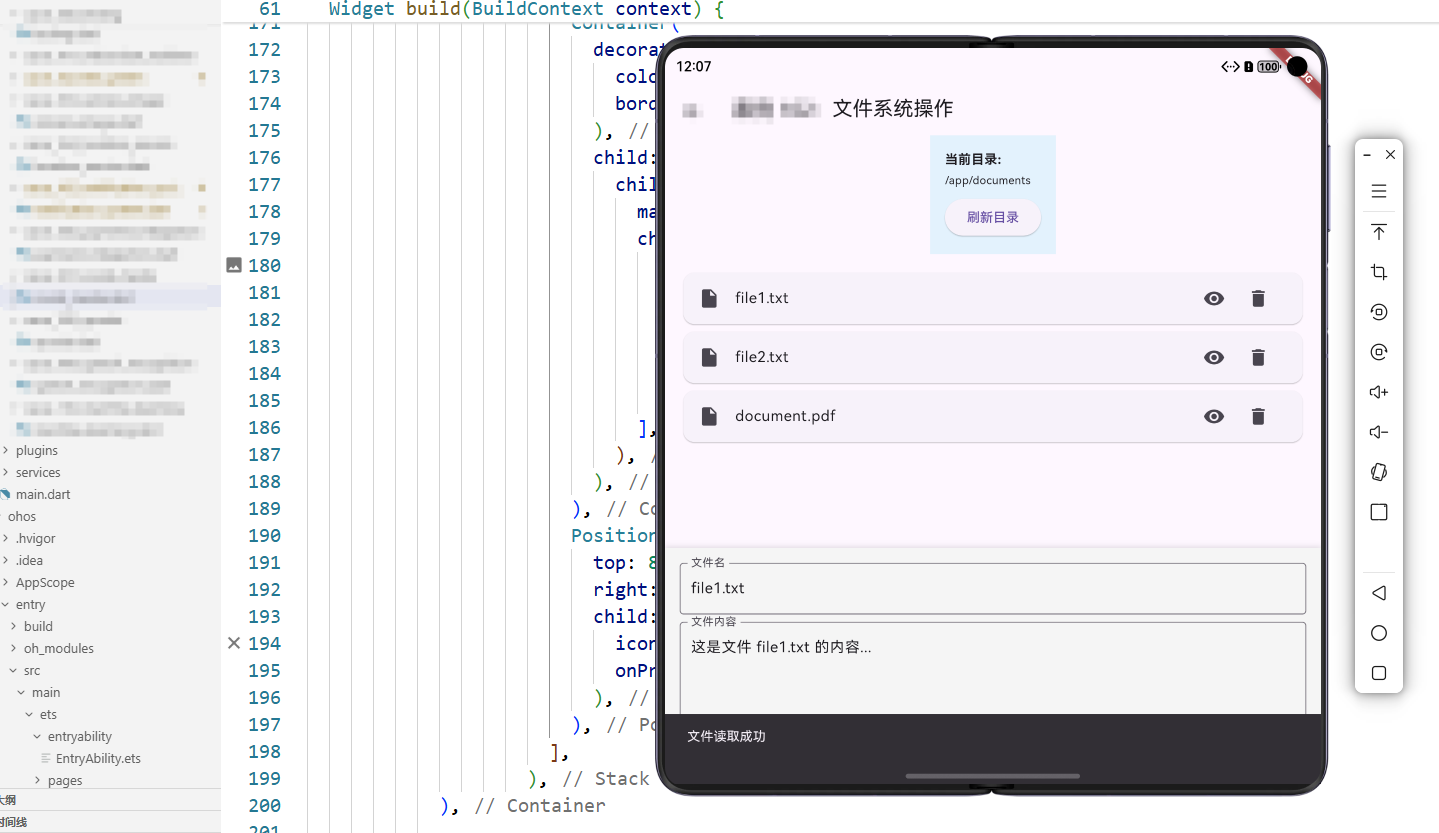Click the file icon beside file1.txt
1439x833 pixels.
pos(709,298)
